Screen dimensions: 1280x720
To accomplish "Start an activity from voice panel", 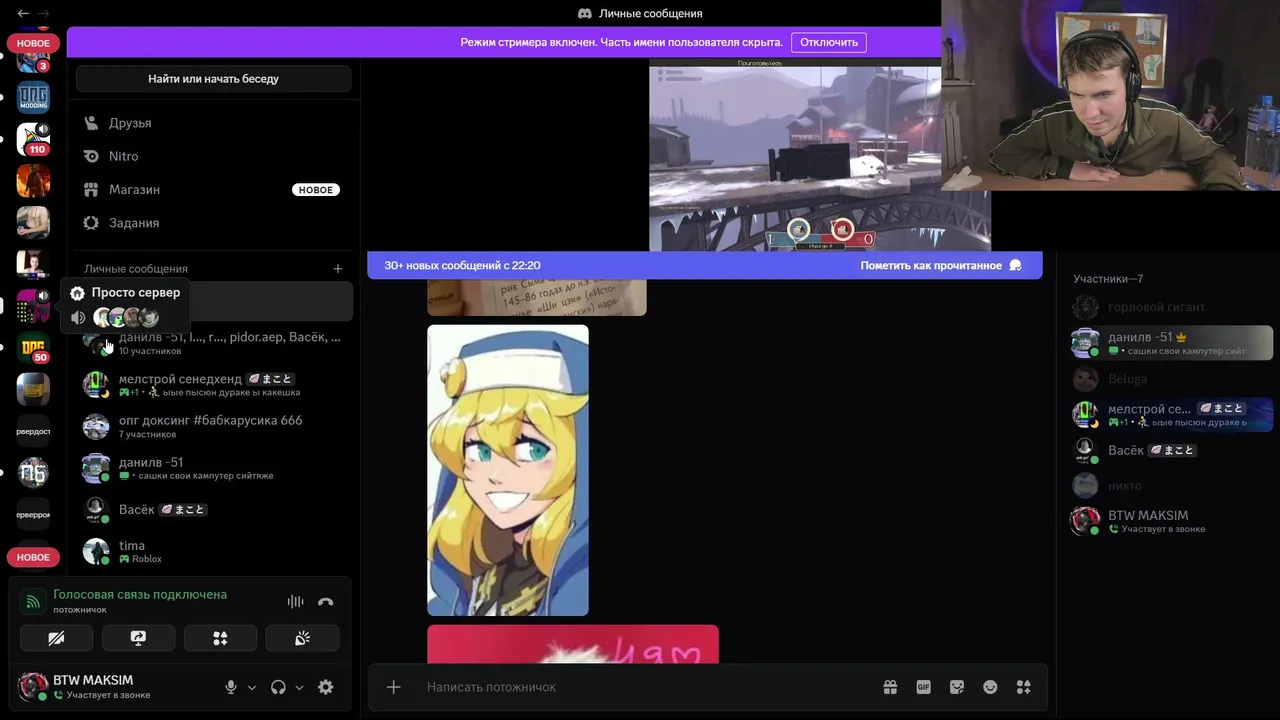I will [220, 638].
